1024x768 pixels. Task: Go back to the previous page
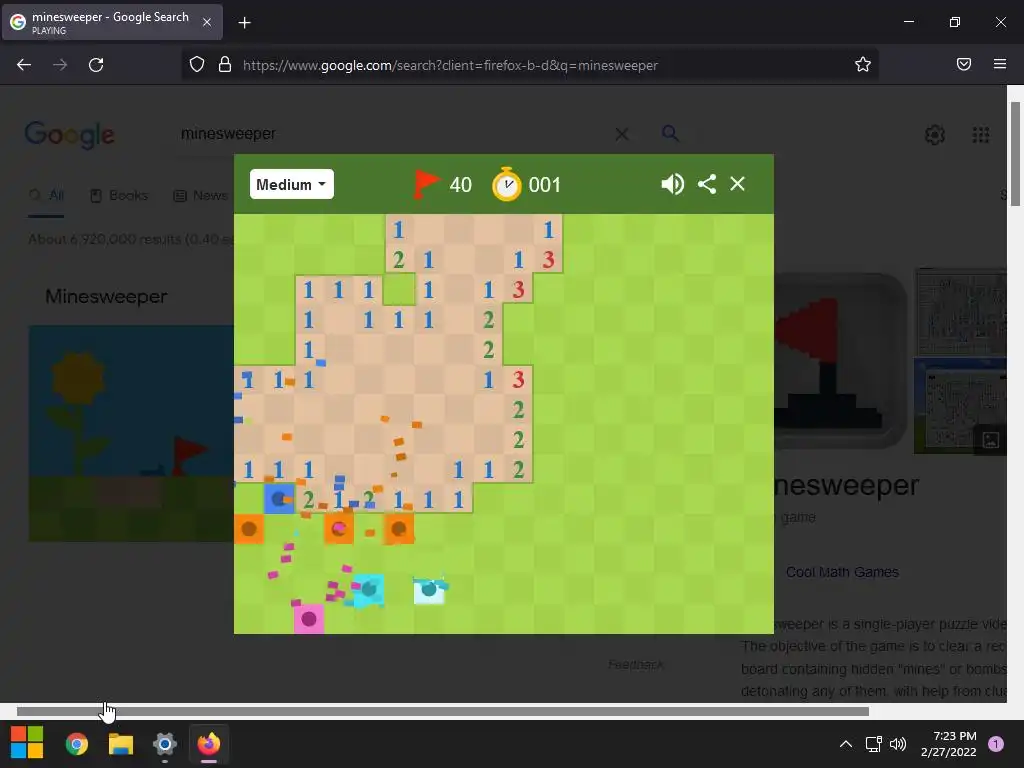(x=24, y=65)
